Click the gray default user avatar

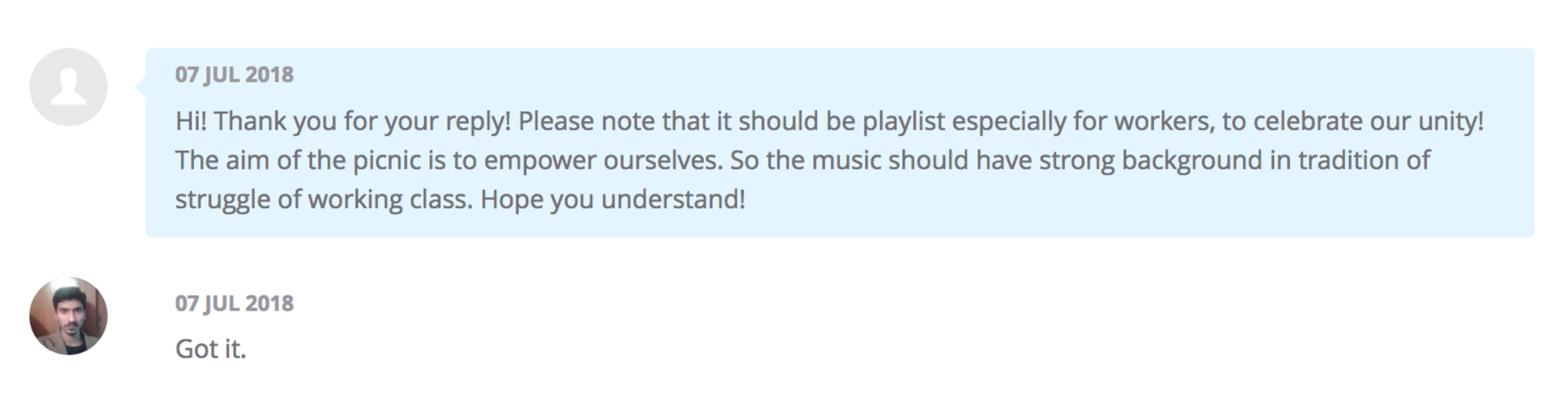coord(68,87)
